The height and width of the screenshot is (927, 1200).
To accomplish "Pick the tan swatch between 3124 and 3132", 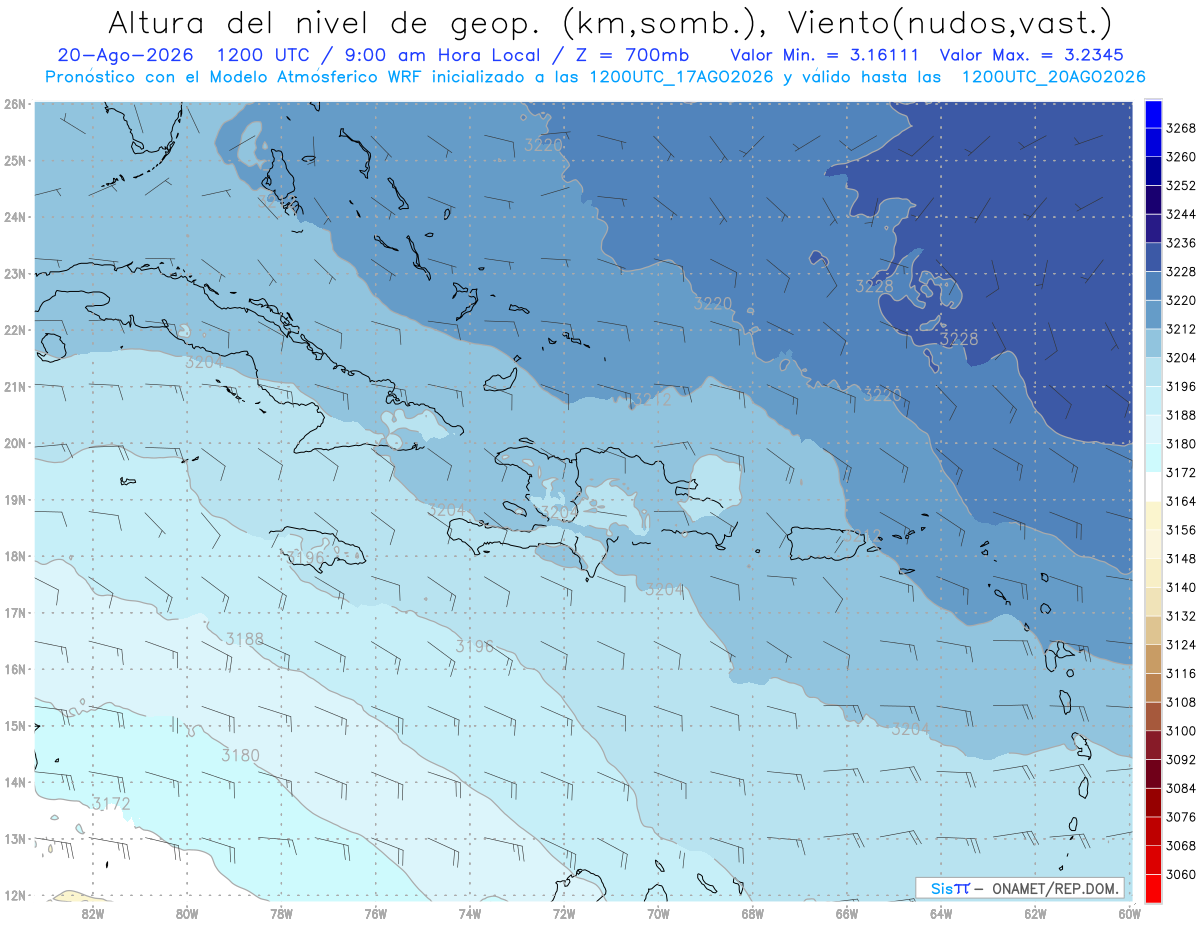I will [1152, 630].
